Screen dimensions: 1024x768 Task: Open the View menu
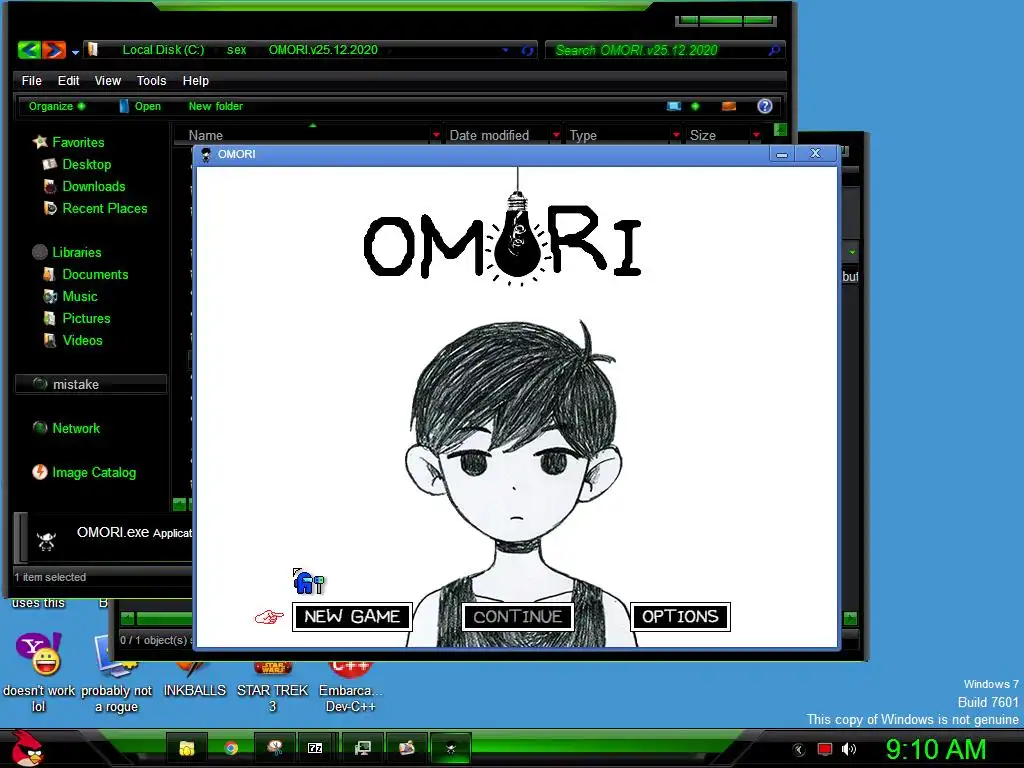[108, 80]
